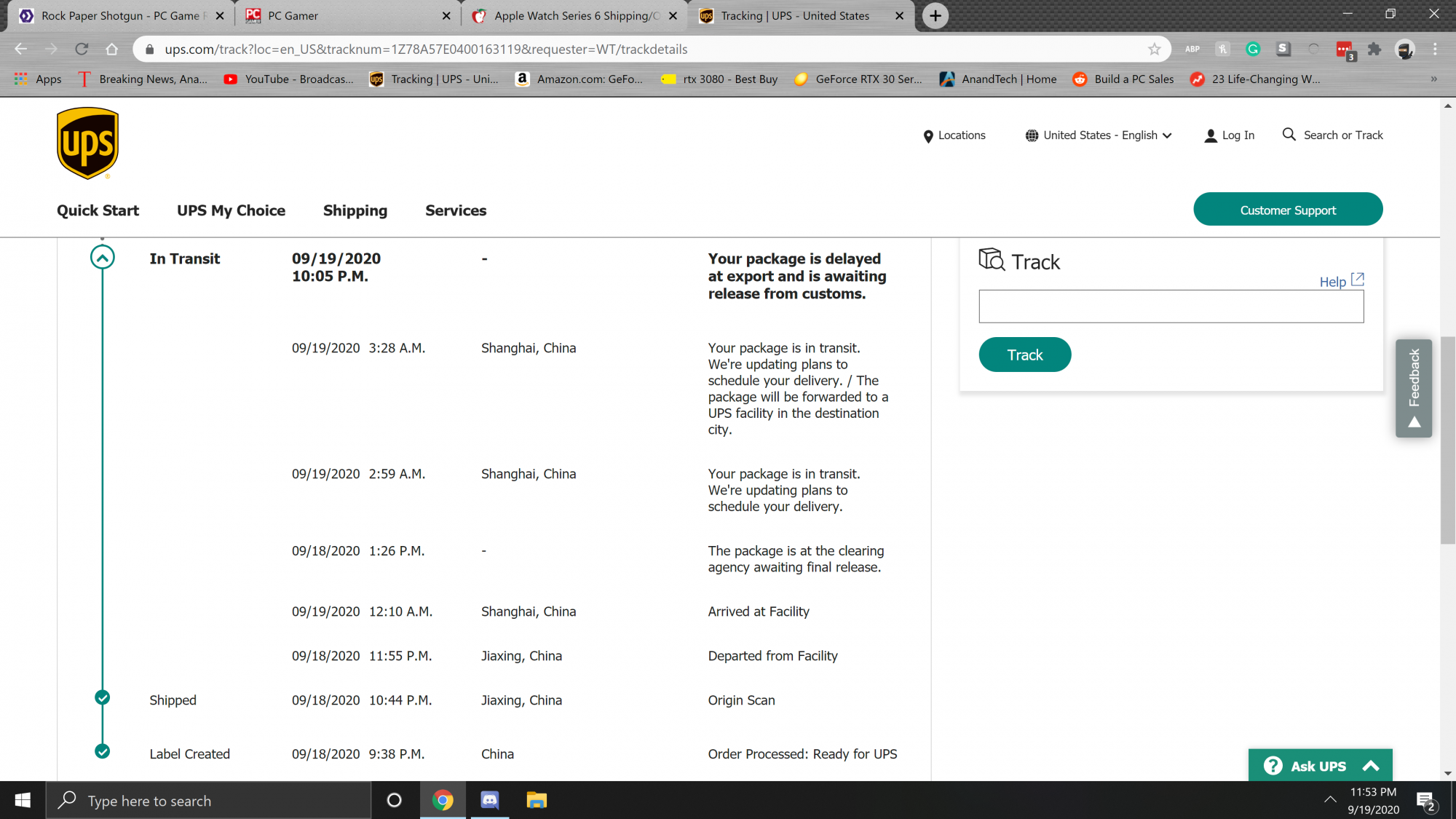This screenshot has width=1456, height=819.
Task: Click the Search or Track magnifier
Action: coord(1289,135)
